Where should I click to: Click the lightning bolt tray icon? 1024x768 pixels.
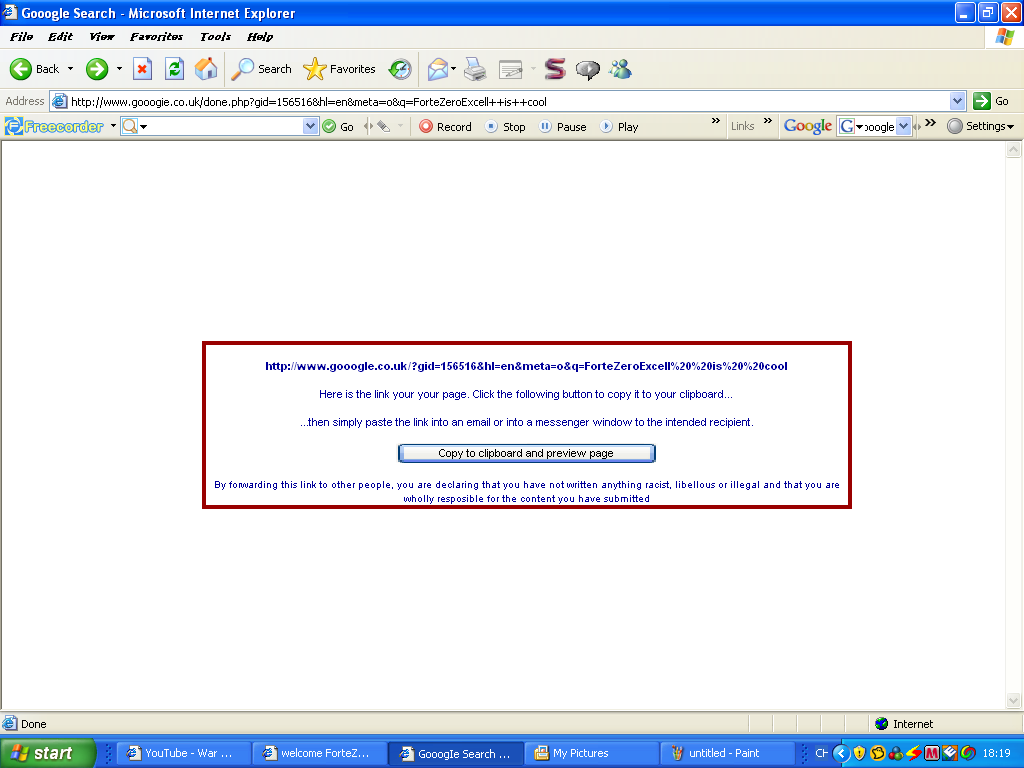click(914, 753)
